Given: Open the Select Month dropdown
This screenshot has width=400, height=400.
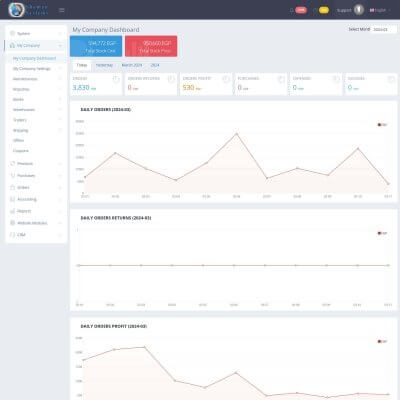Looking at the screenshot, I should tap(383, 29).
